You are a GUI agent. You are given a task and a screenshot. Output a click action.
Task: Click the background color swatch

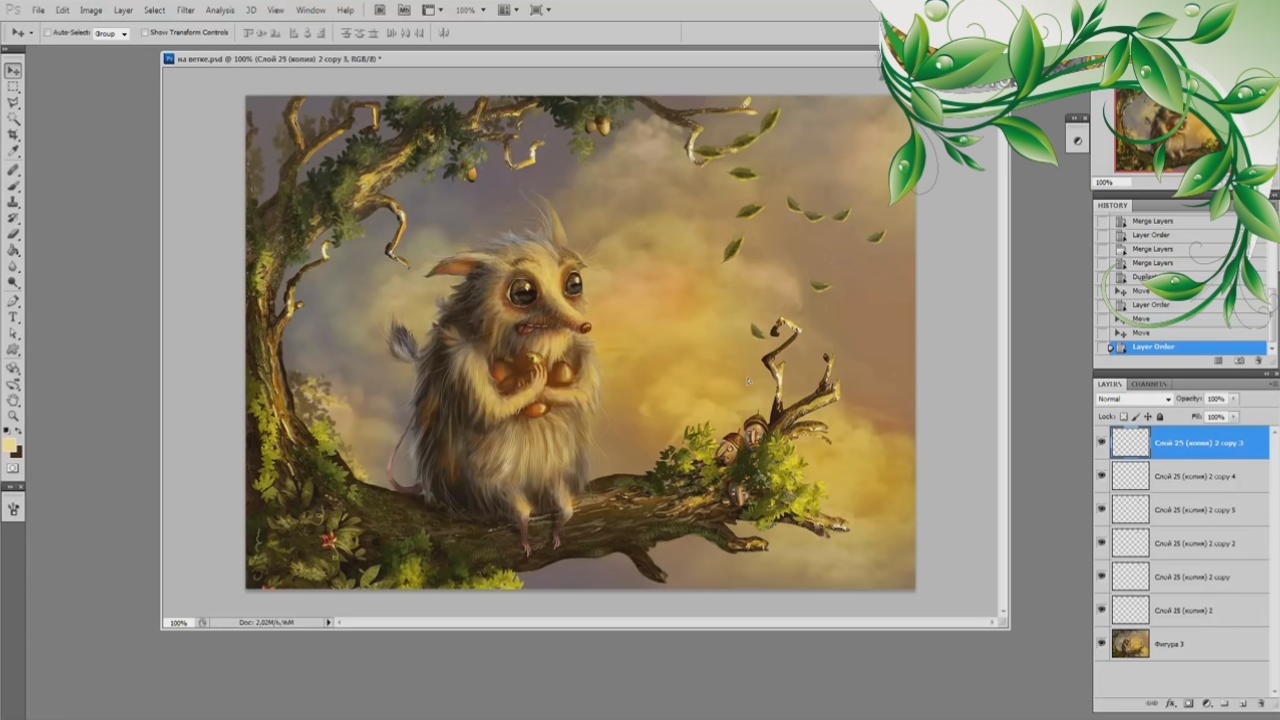coord(17,452)
